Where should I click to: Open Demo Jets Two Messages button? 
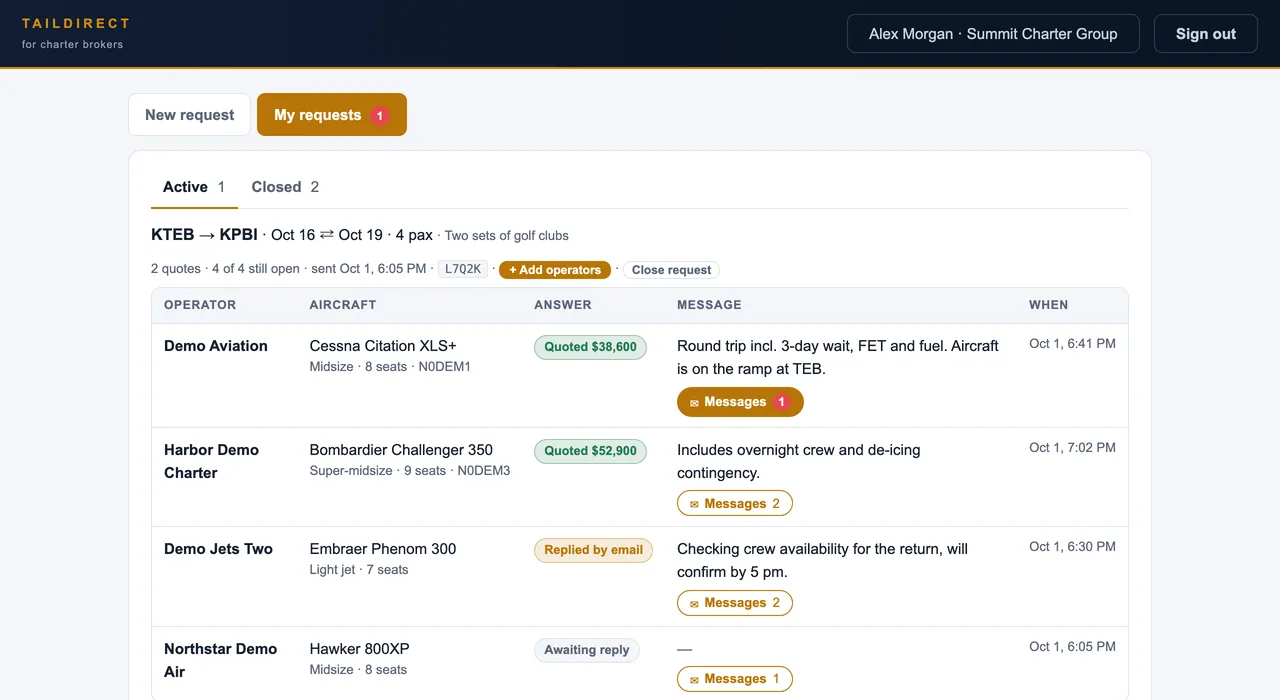pos(735,603)
